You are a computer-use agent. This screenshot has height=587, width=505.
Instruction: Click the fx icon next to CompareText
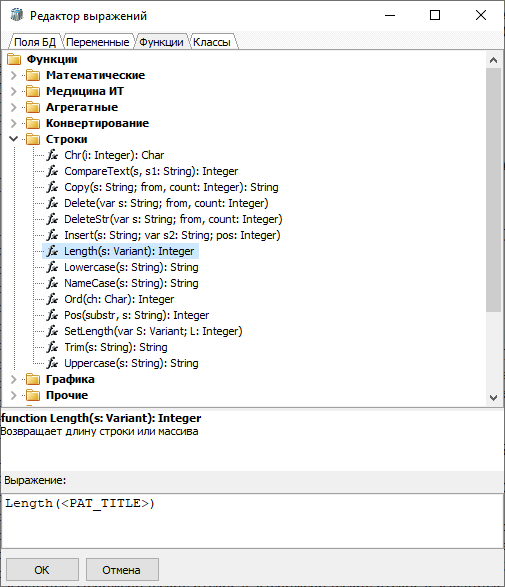[52, 171]
